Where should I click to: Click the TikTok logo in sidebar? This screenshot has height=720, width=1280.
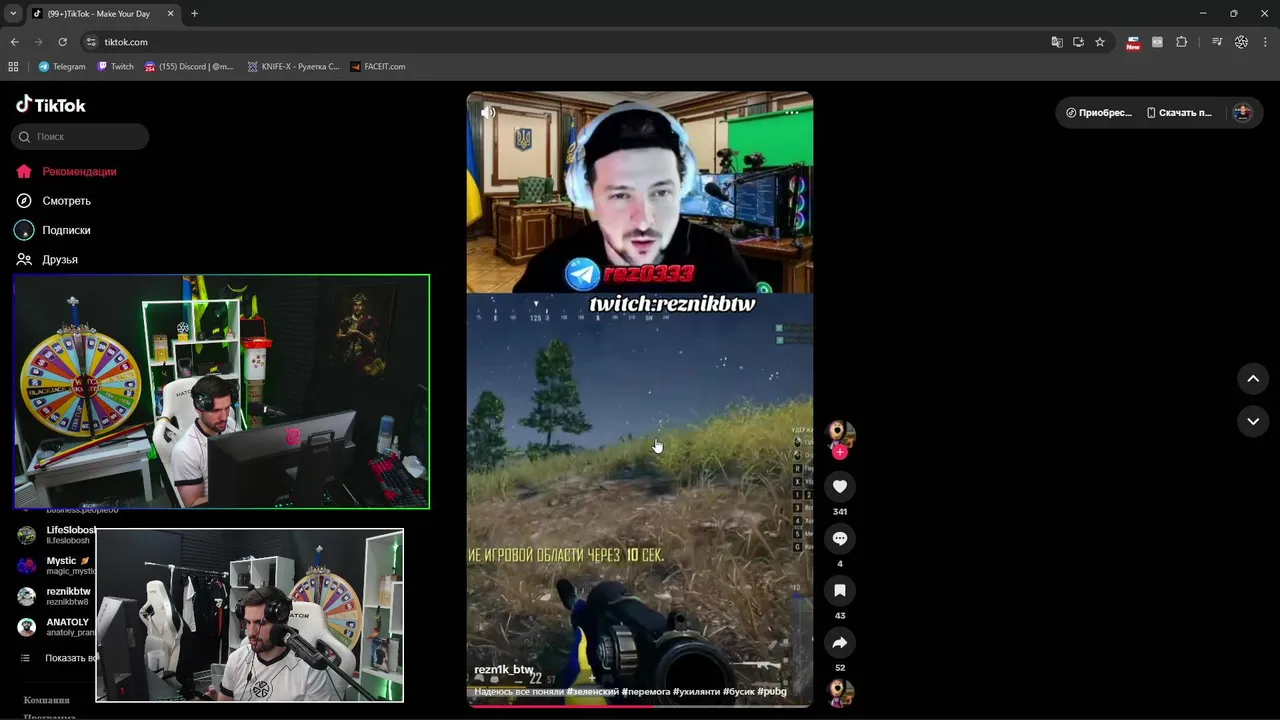click(x=51, y=105)
